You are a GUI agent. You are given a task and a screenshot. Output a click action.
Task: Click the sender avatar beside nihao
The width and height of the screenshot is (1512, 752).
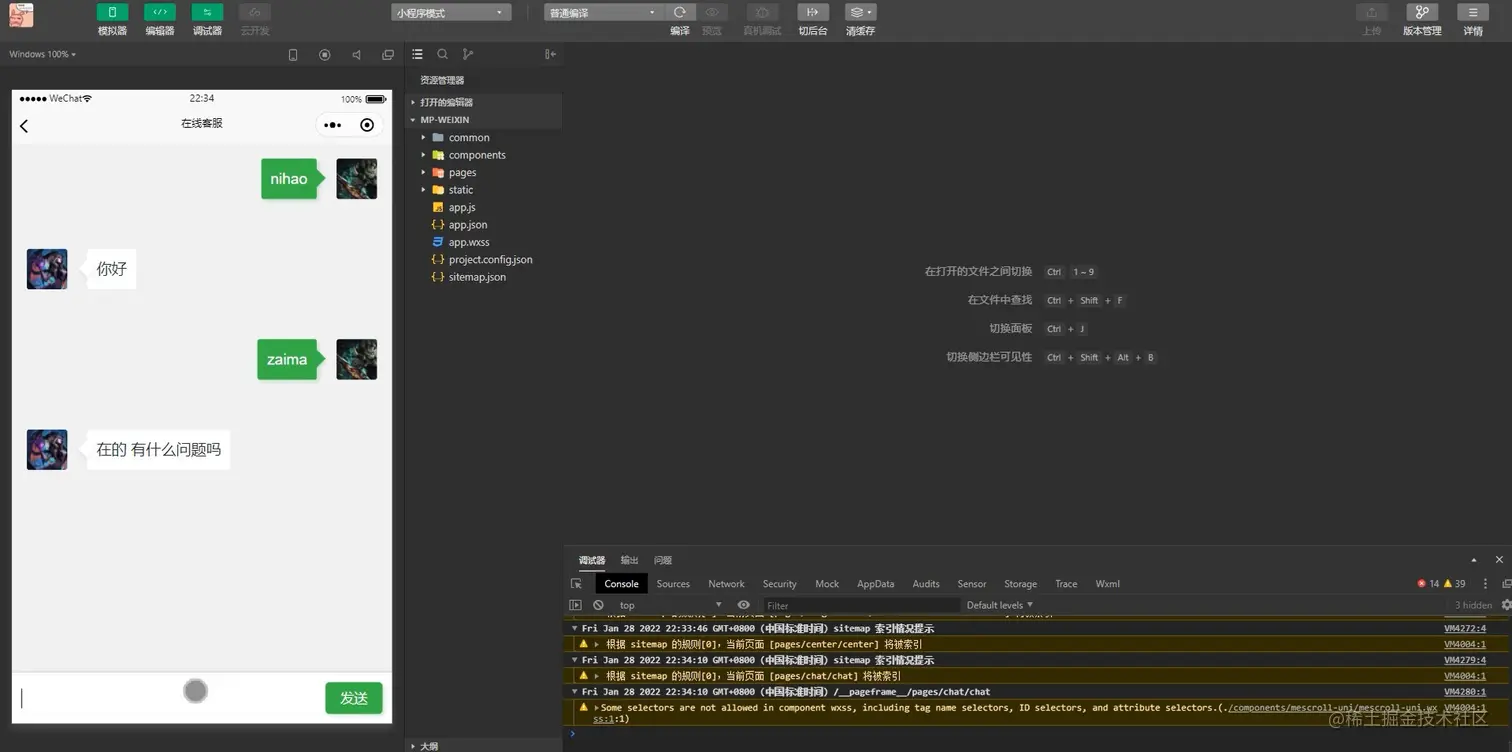pyautogui.click(x=357, y=179)
